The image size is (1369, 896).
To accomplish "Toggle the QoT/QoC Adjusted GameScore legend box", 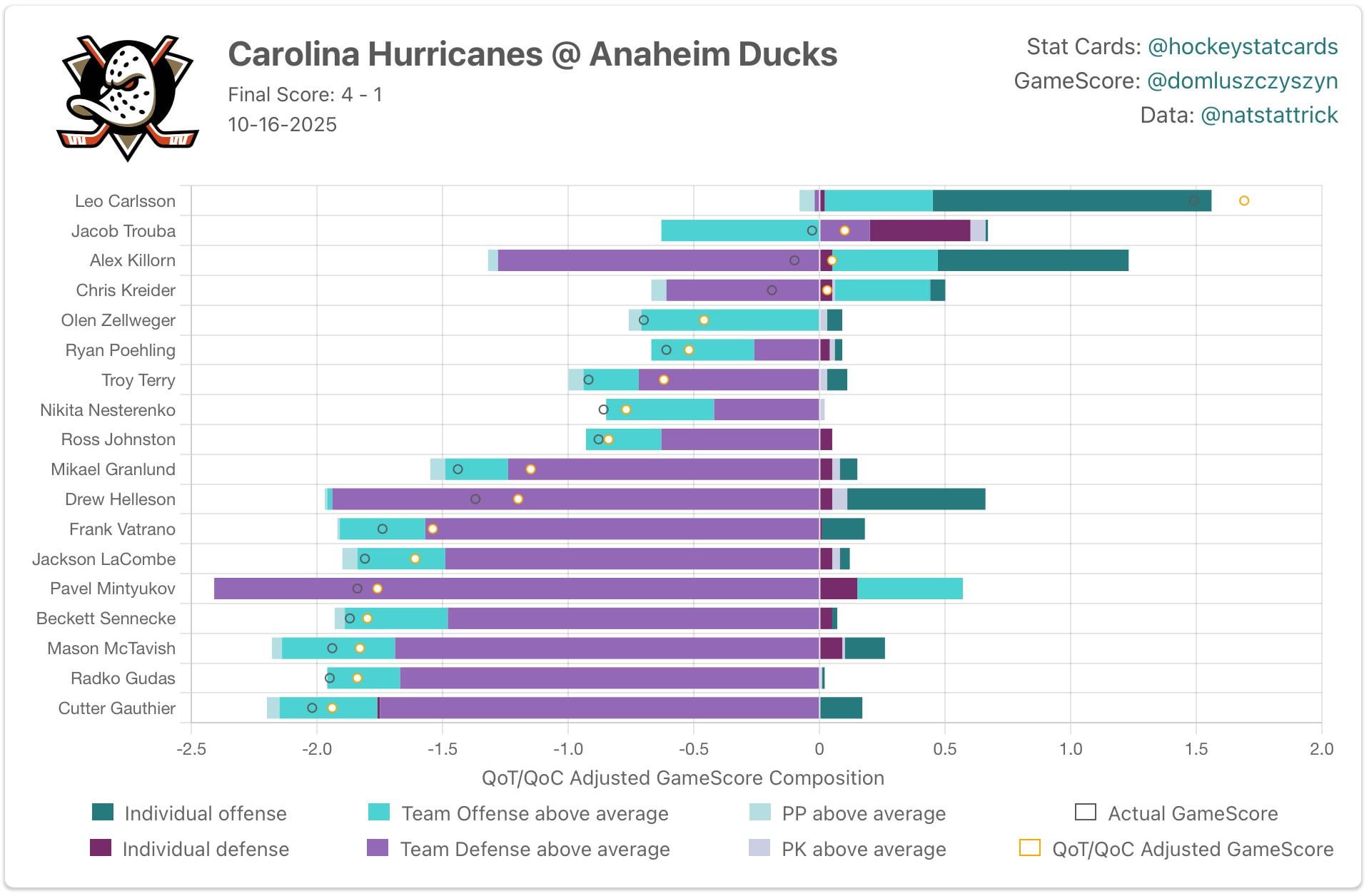I will pos(1029,848).
